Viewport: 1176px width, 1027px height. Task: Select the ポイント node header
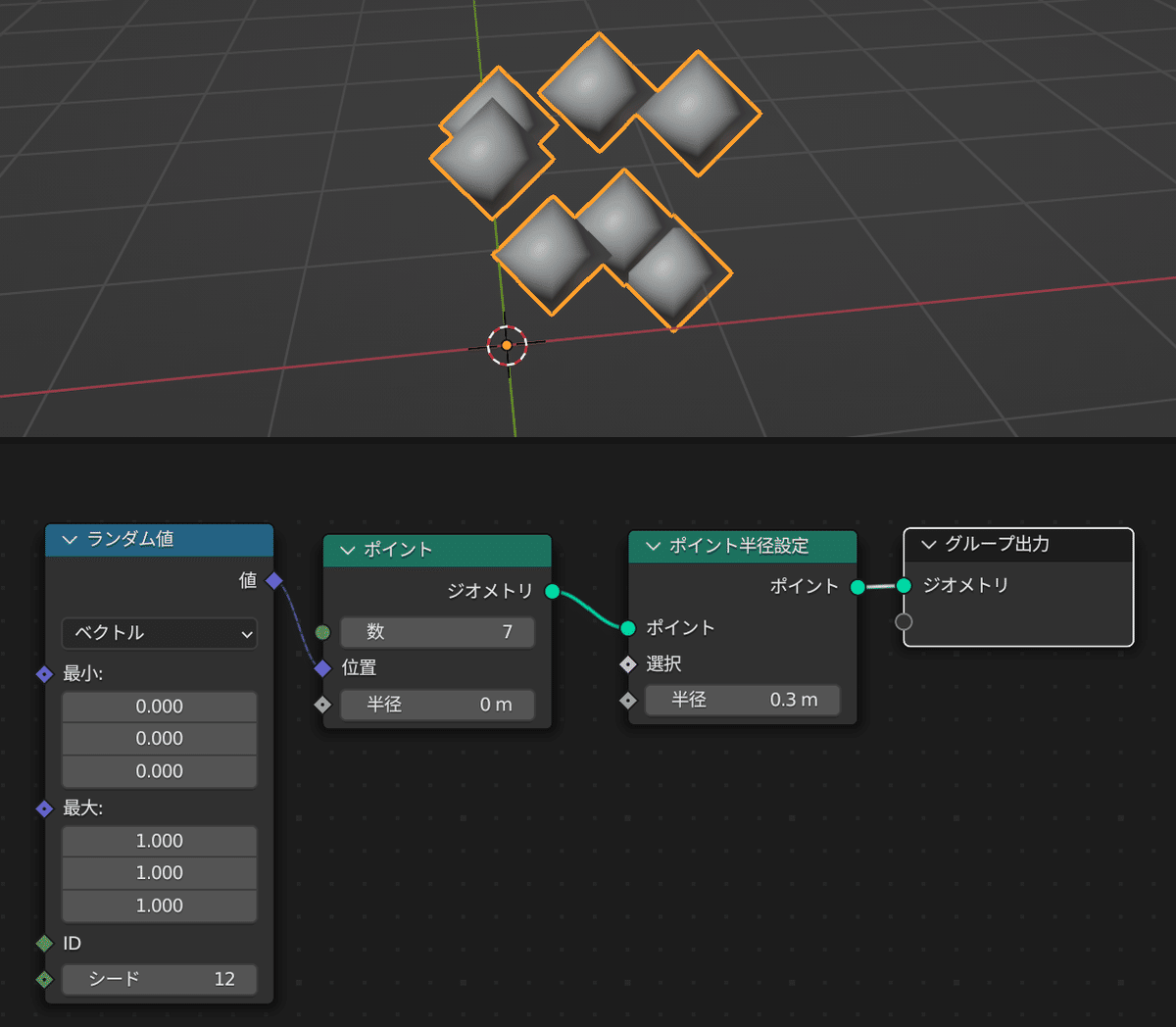tap(437, 551)
